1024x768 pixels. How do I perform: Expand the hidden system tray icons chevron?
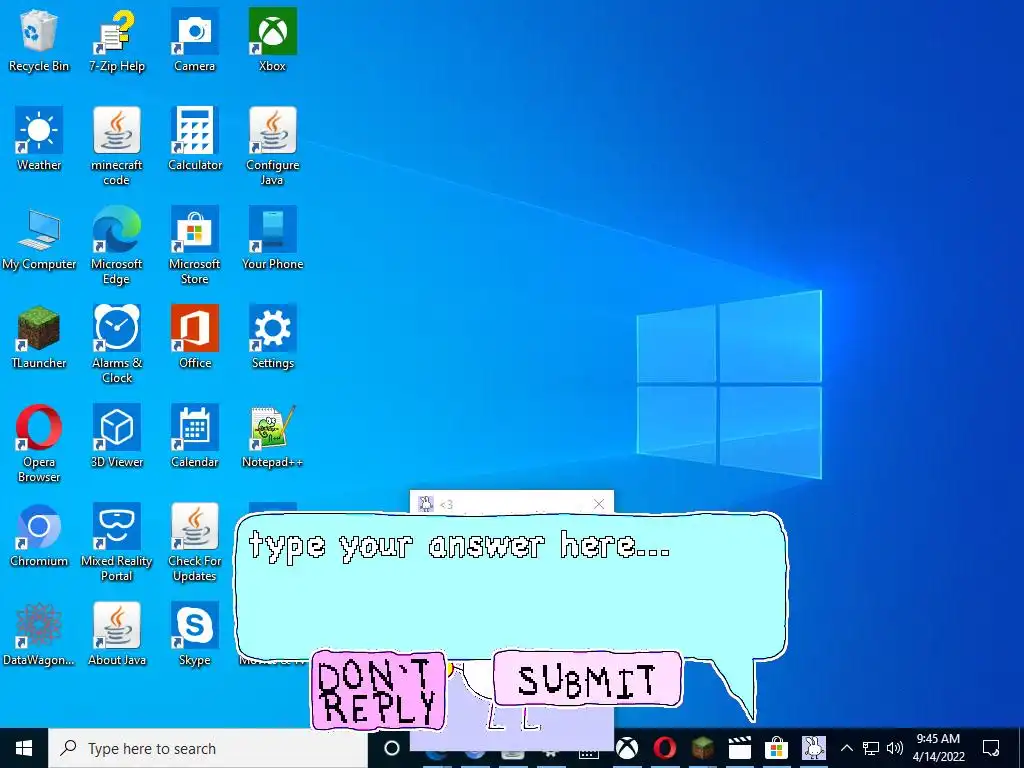(846, 748)
